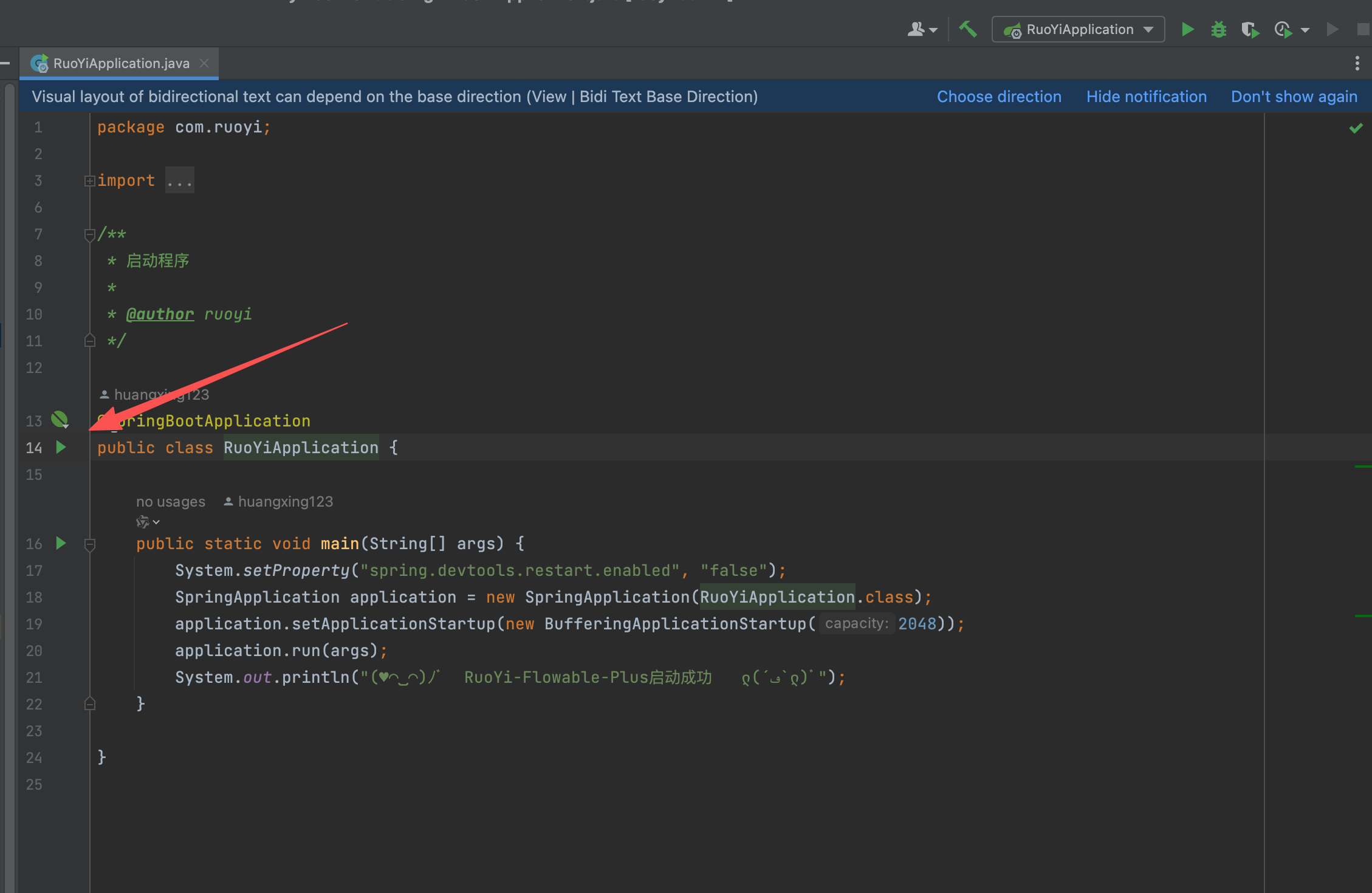Open the editor tabs three-dot options menu
The width and height of the screenshot is (1372, 893).
1357,63
